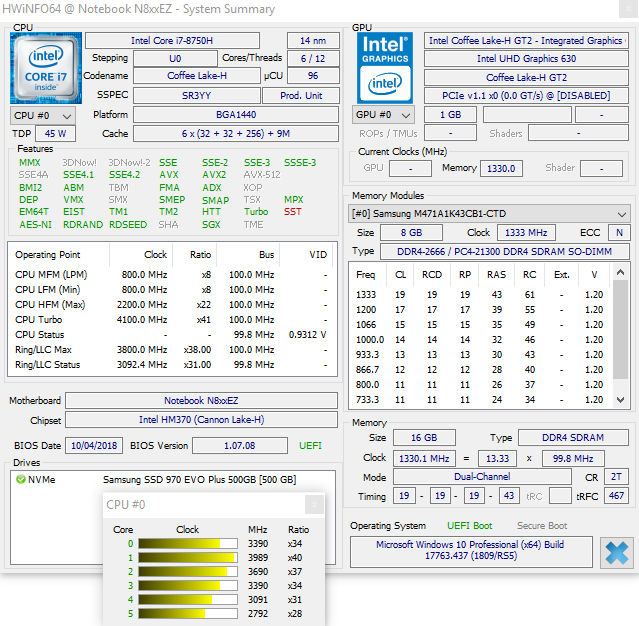Click the 14 nm process field
Image resolution: width=639 pixels, height=626 pixels.
(313, 41)
